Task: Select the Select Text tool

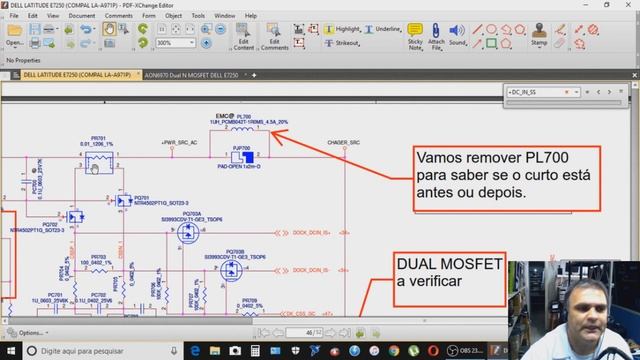Action: [x=123, y=29]
